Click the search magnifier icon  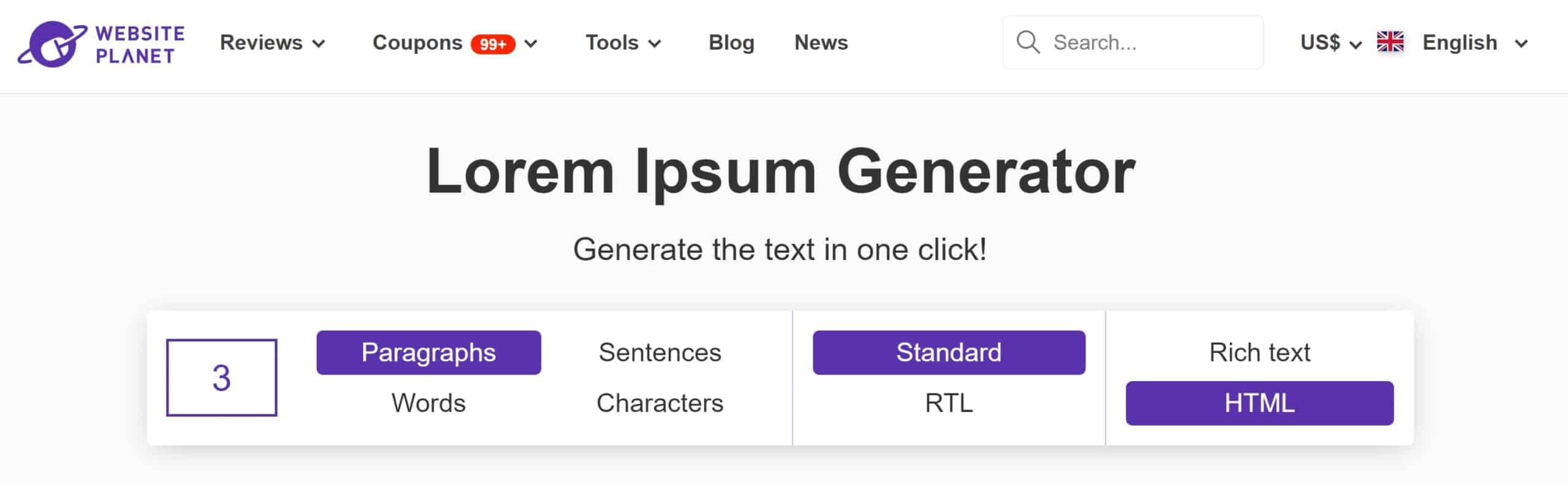click(1028, 43)
